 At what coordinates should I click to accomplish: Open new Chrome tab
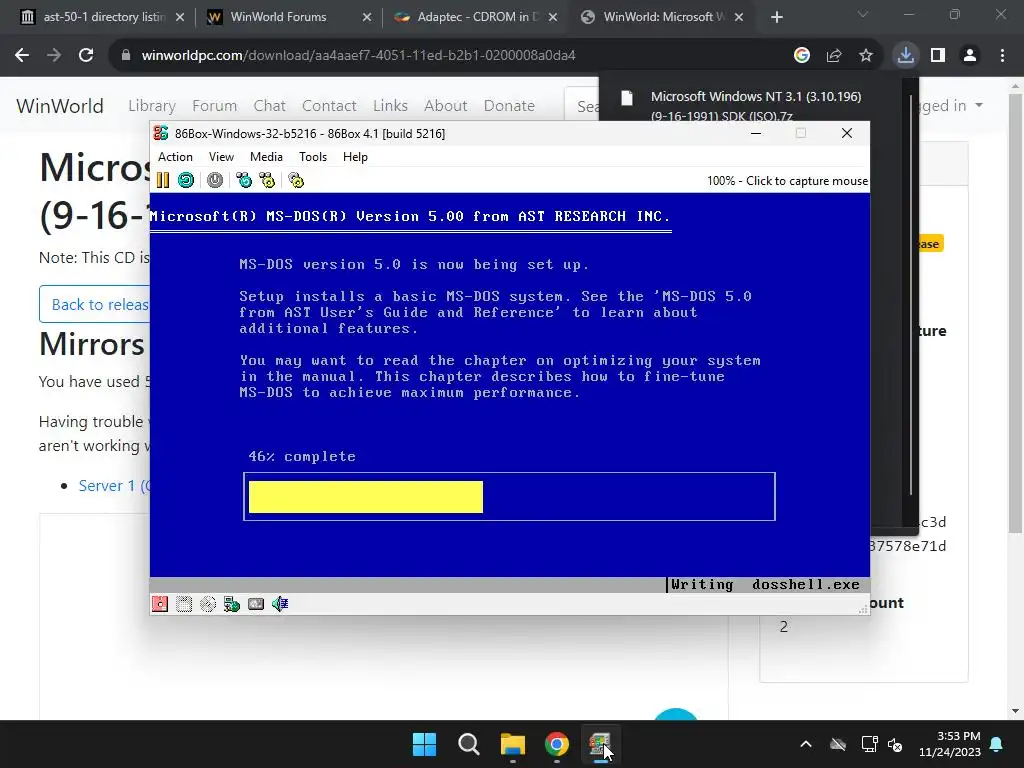pyautogui.click(x=776, y=17)
